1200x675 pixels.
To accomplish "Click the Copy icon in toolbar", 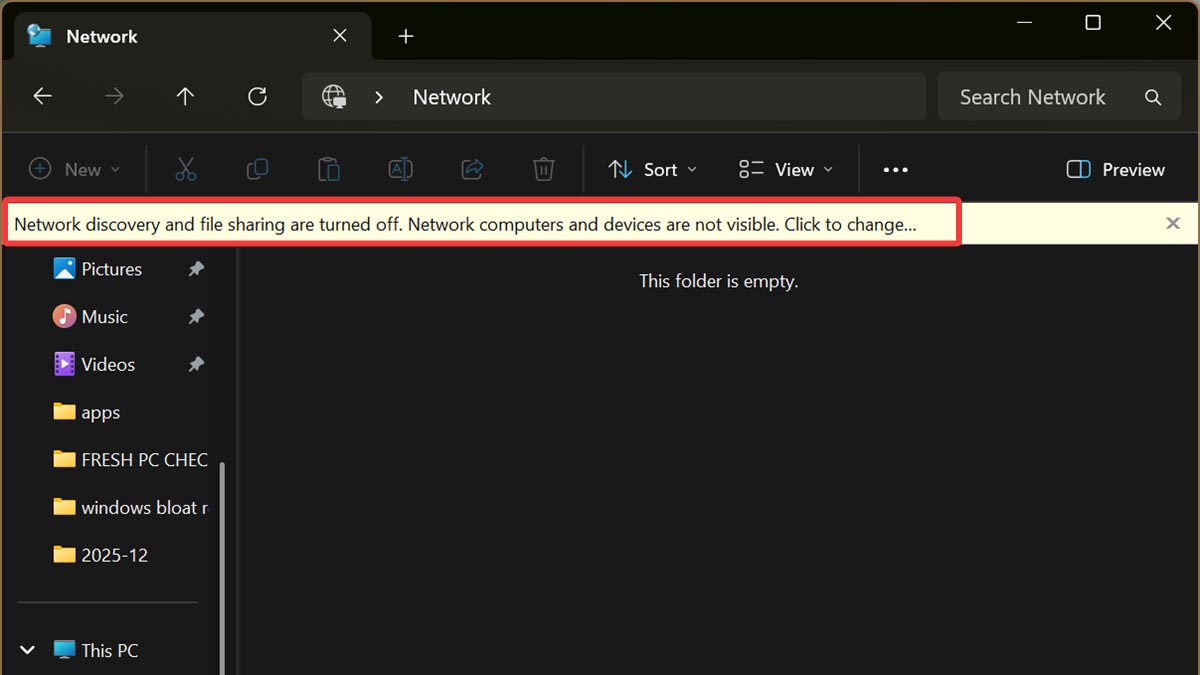I will click(x=257, y=170).
